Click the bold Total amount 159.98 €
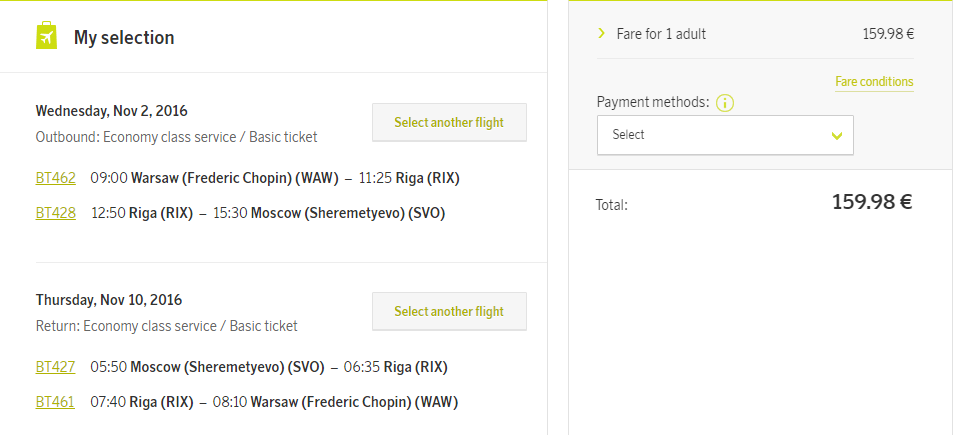 (872, 202)
